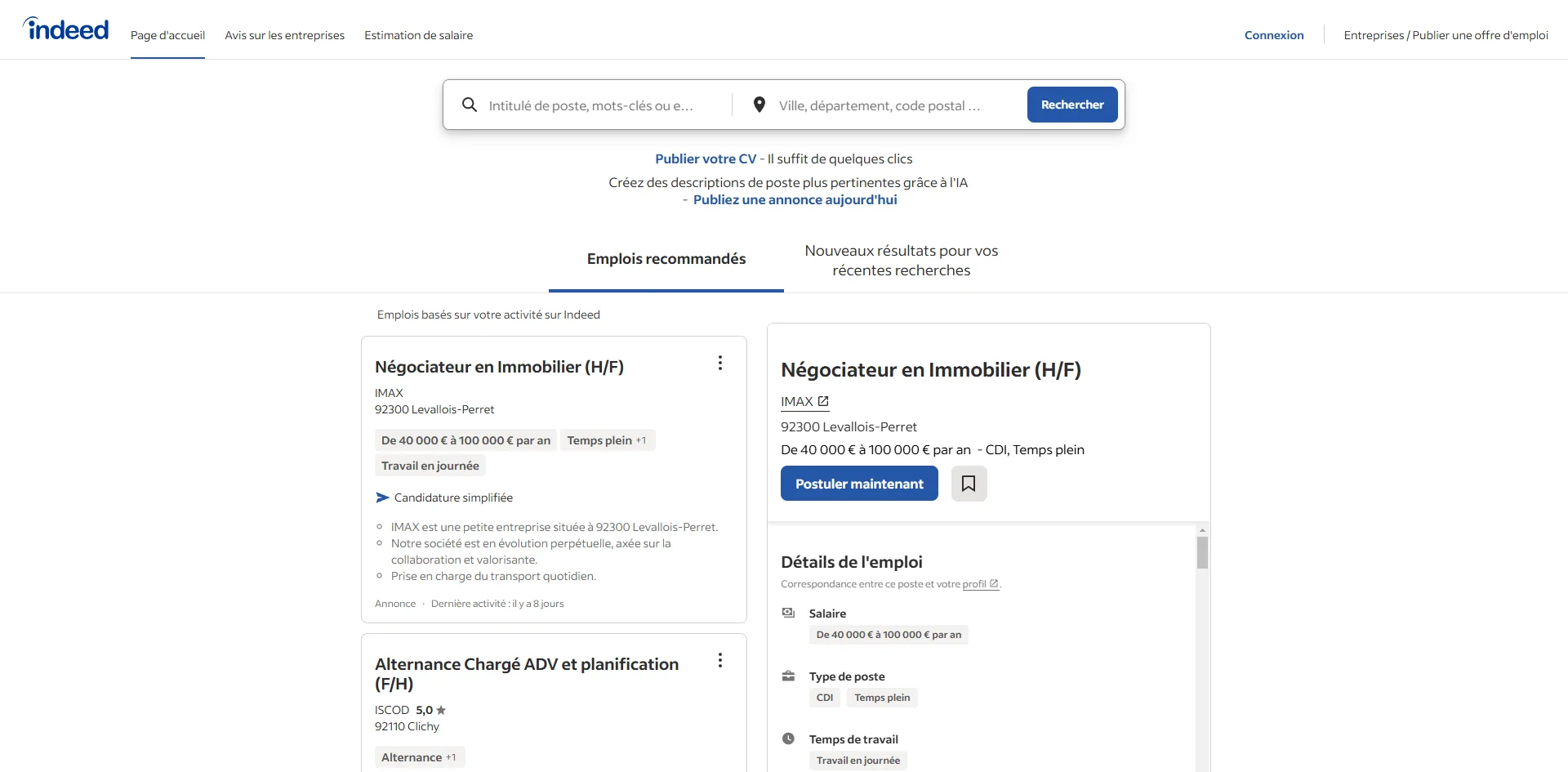Click the Type de poste briefcase icon
The width and height of the screenshot is (1568, 772).
point(788,676)
